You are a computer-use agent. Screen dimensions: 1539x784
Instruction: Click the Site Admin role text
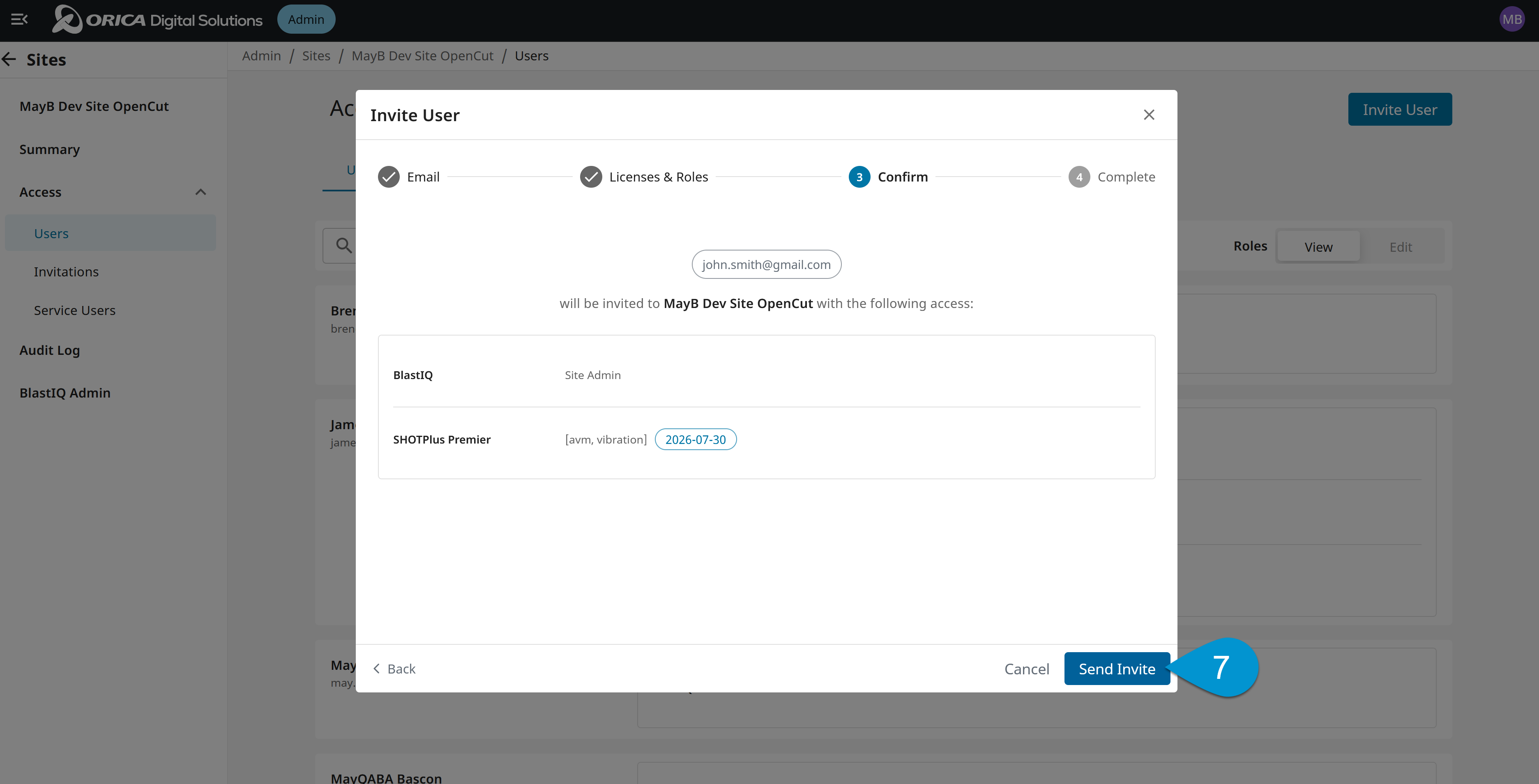pyautogui.click(x=593, y=375)
